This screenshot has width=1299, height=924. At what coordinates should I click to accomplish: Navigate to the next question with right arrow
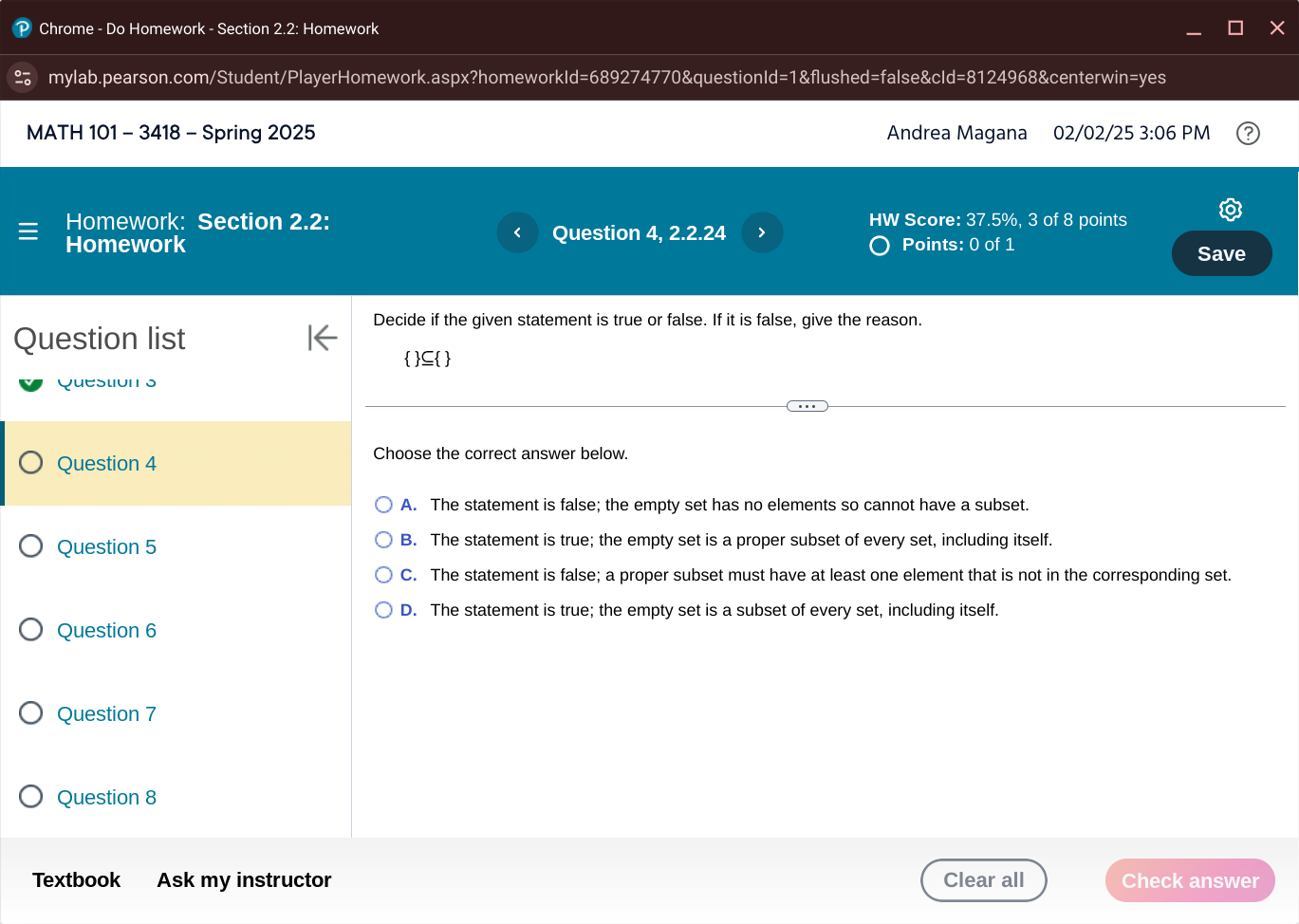tap(762, 231)
